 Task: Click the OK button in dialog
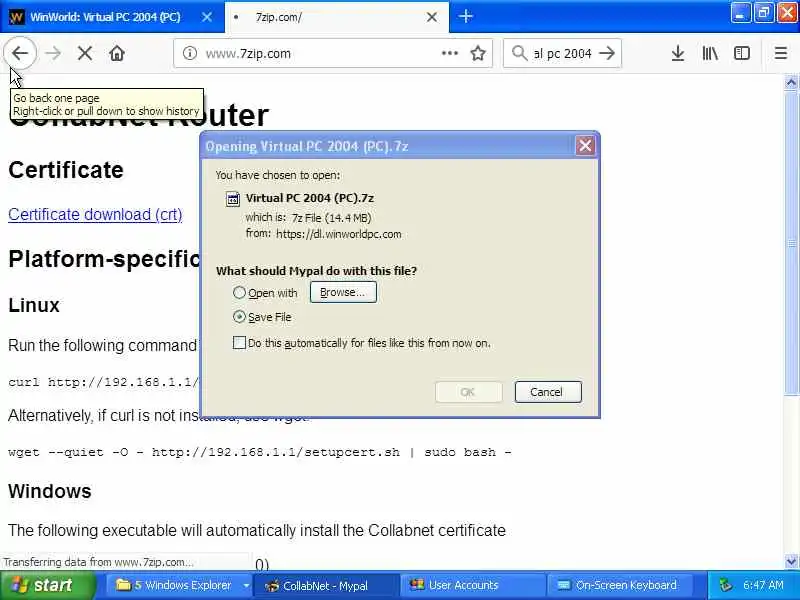tap(468, 392)
